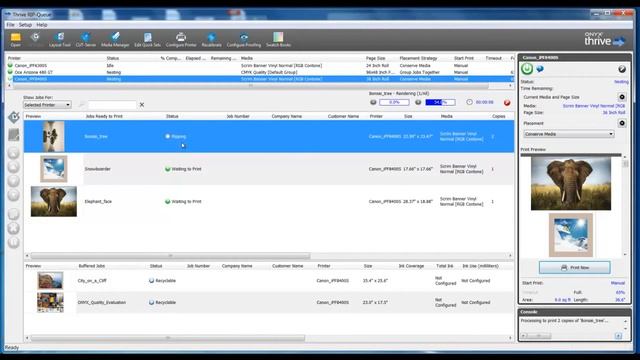Open the Placement settings gear
This screenshot has width=640, height=360.
(x=622, y=123)
